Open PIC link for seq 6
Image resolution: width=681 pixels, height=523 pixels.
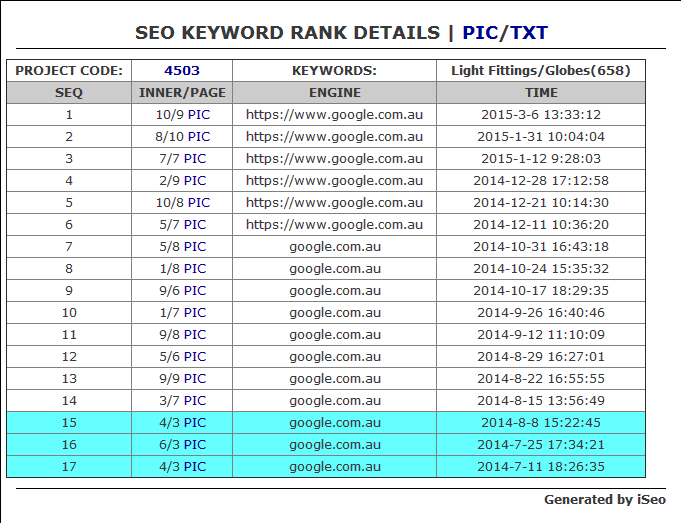click(195, 225)
